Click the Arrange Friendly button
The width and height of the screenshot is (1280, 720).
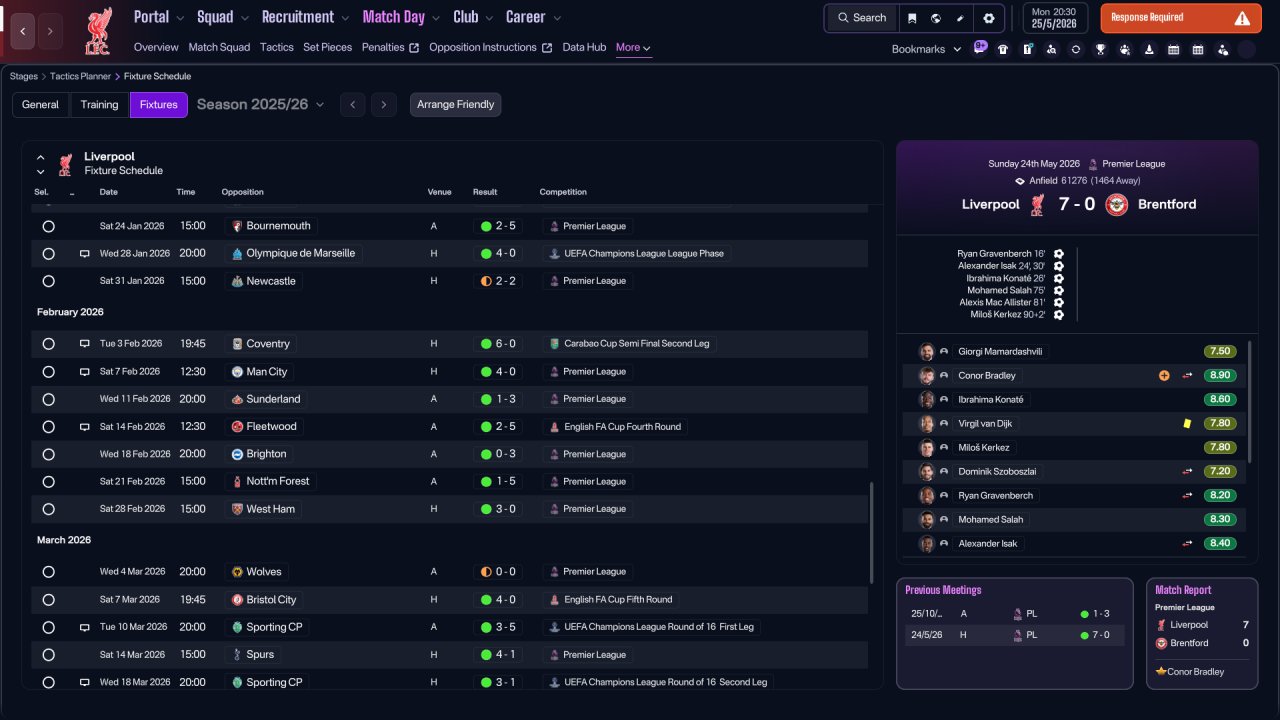(x=455, y=105)
